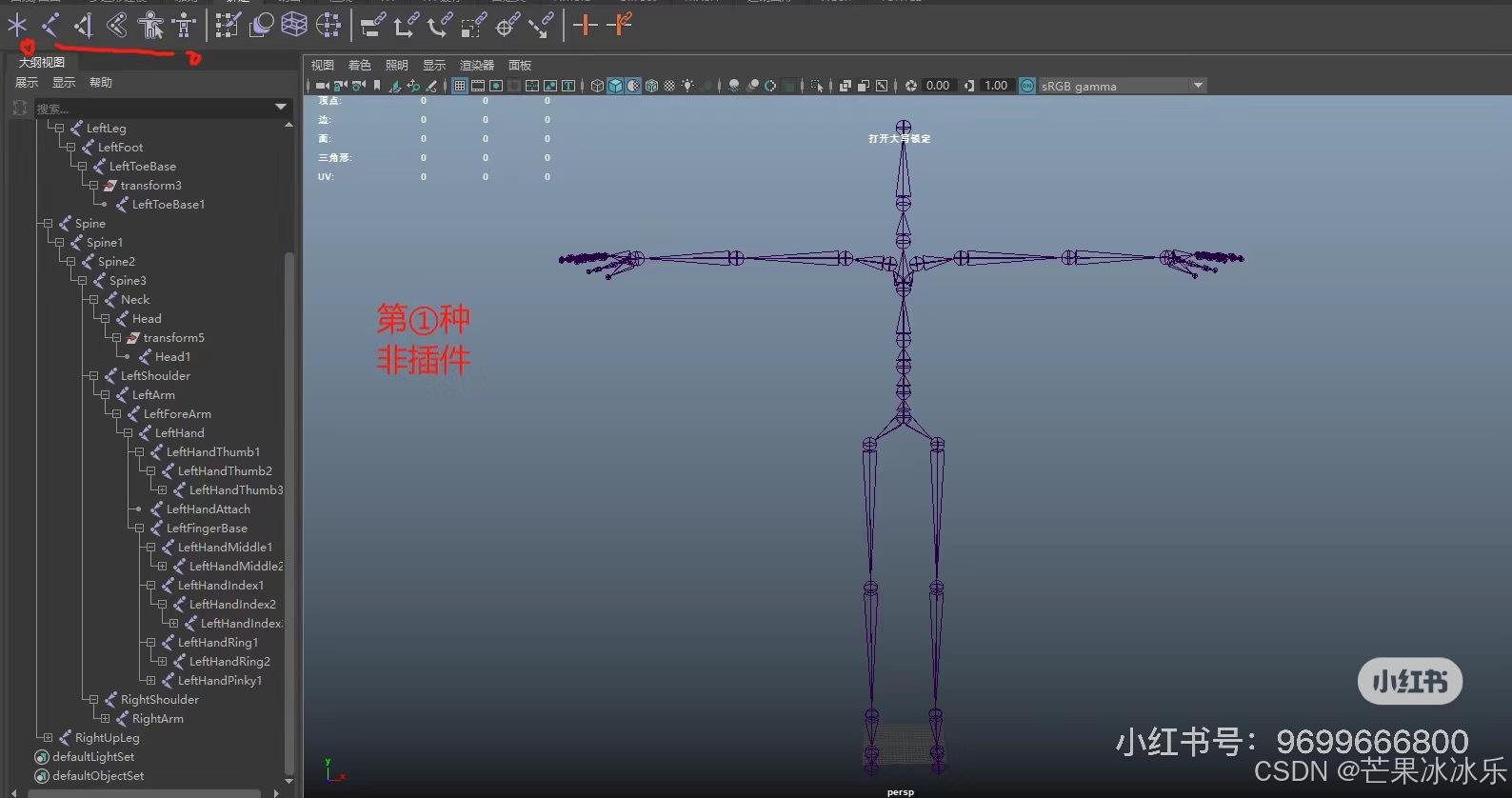
Task: Expand the LeftHandThumb3 node
Action: (162, 489)
